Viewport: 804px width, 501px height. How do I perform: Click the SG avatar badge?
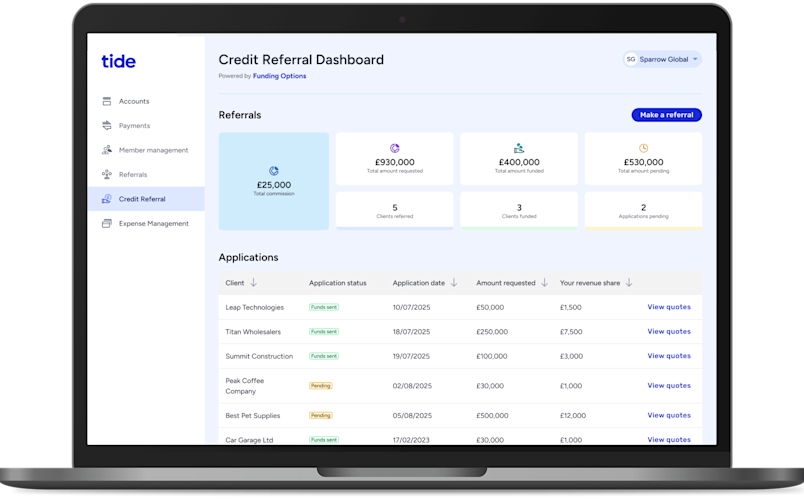point(631,59)
